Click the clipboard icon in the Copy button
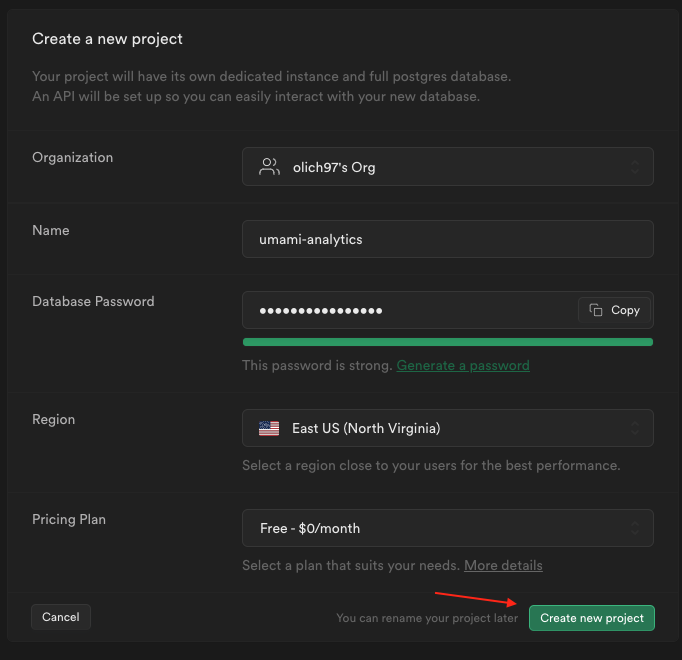Viewport: 682px width, 660px height. pos(596,310)
